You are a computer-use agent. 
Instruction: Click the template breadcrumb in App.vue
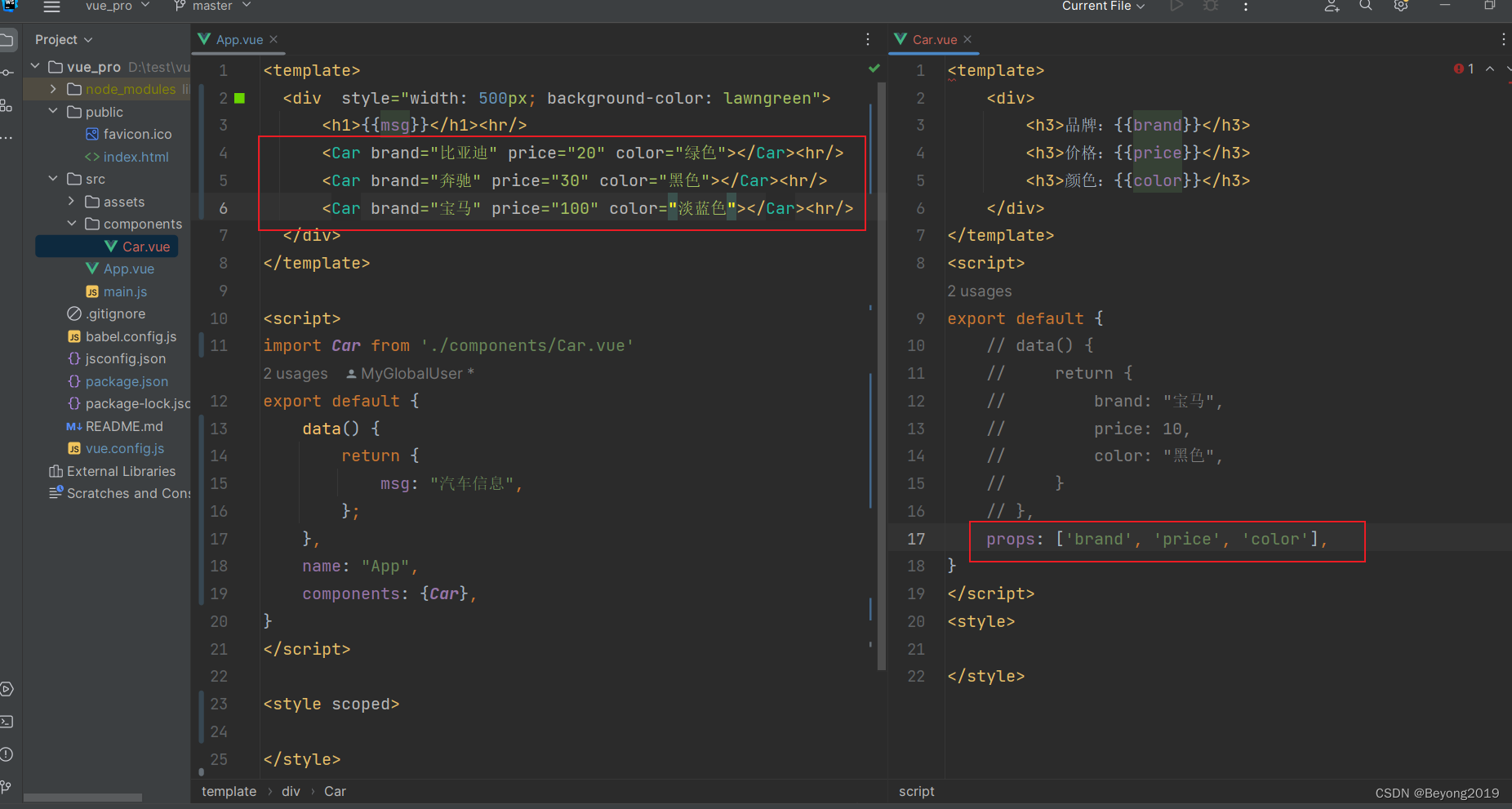click(229, 791)
